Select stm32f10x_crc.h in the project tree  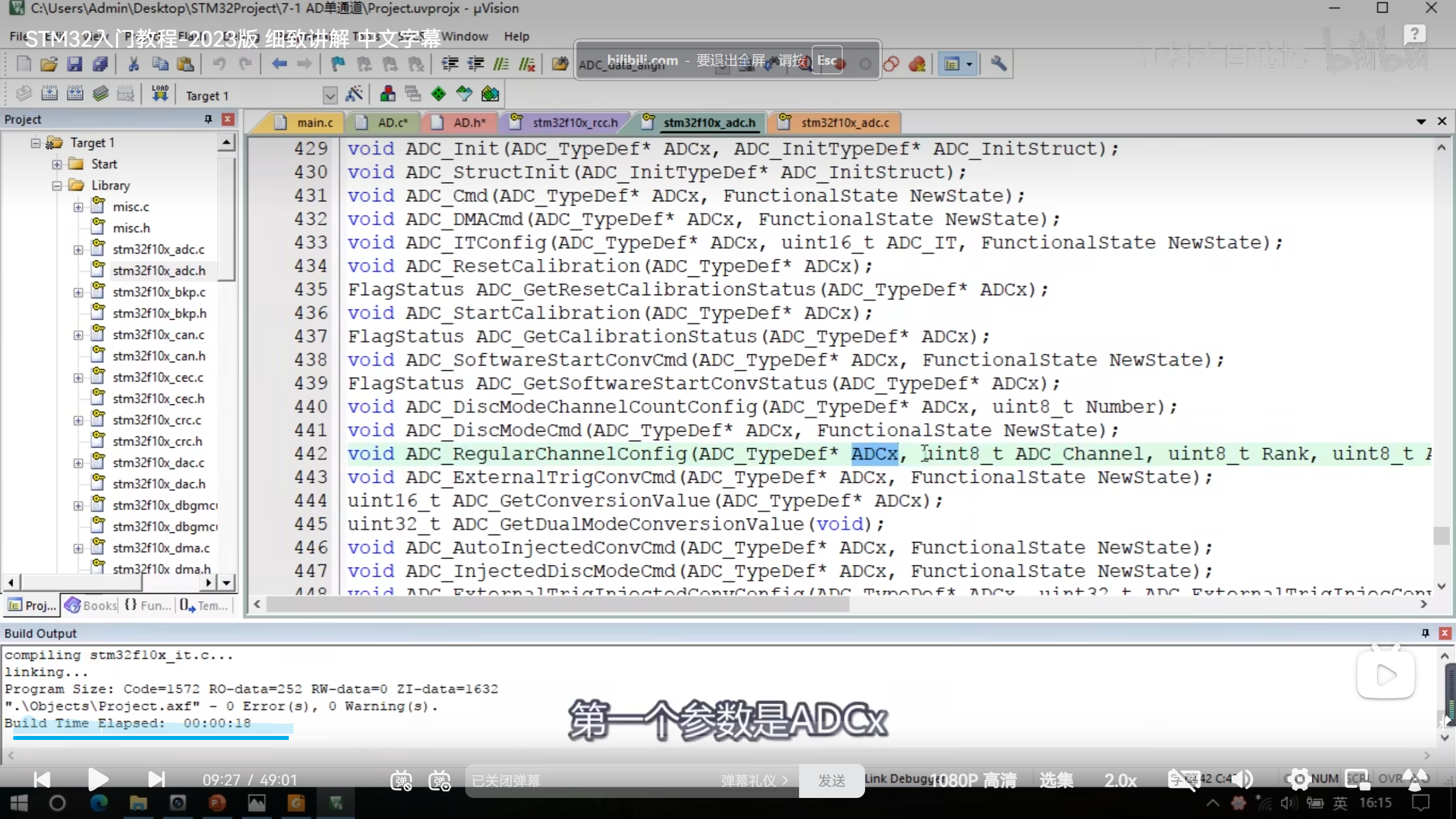click(x=158, y=441)
